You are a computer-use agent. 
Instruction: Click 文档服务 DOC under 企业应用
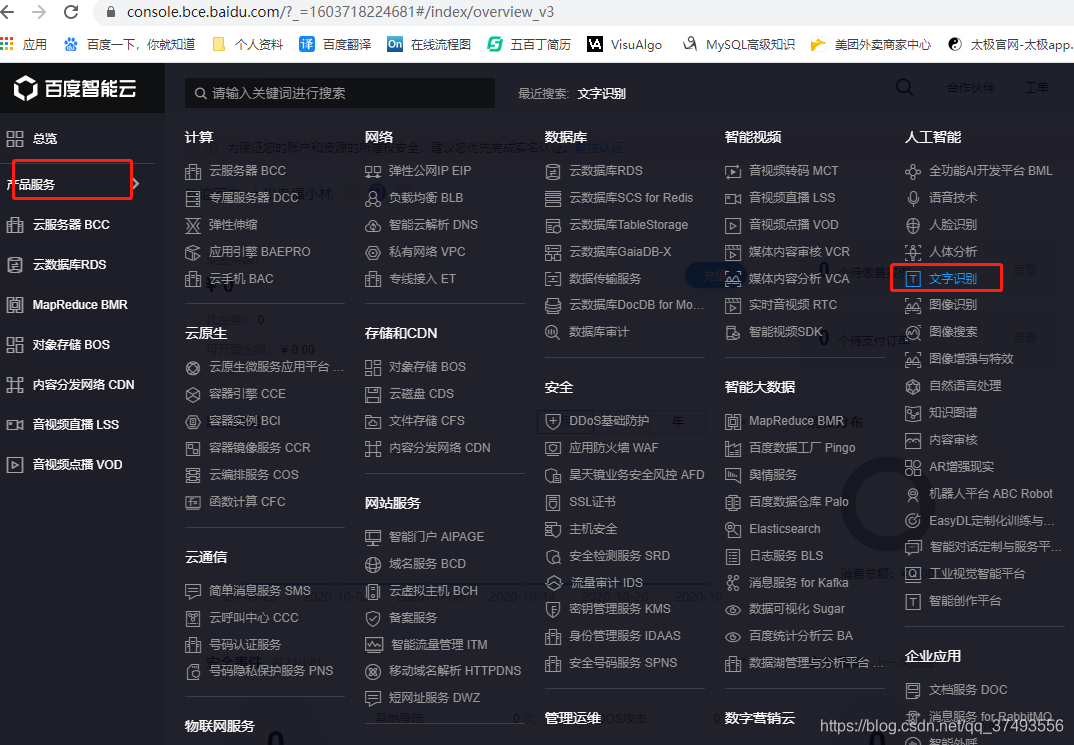pos(968,690)
